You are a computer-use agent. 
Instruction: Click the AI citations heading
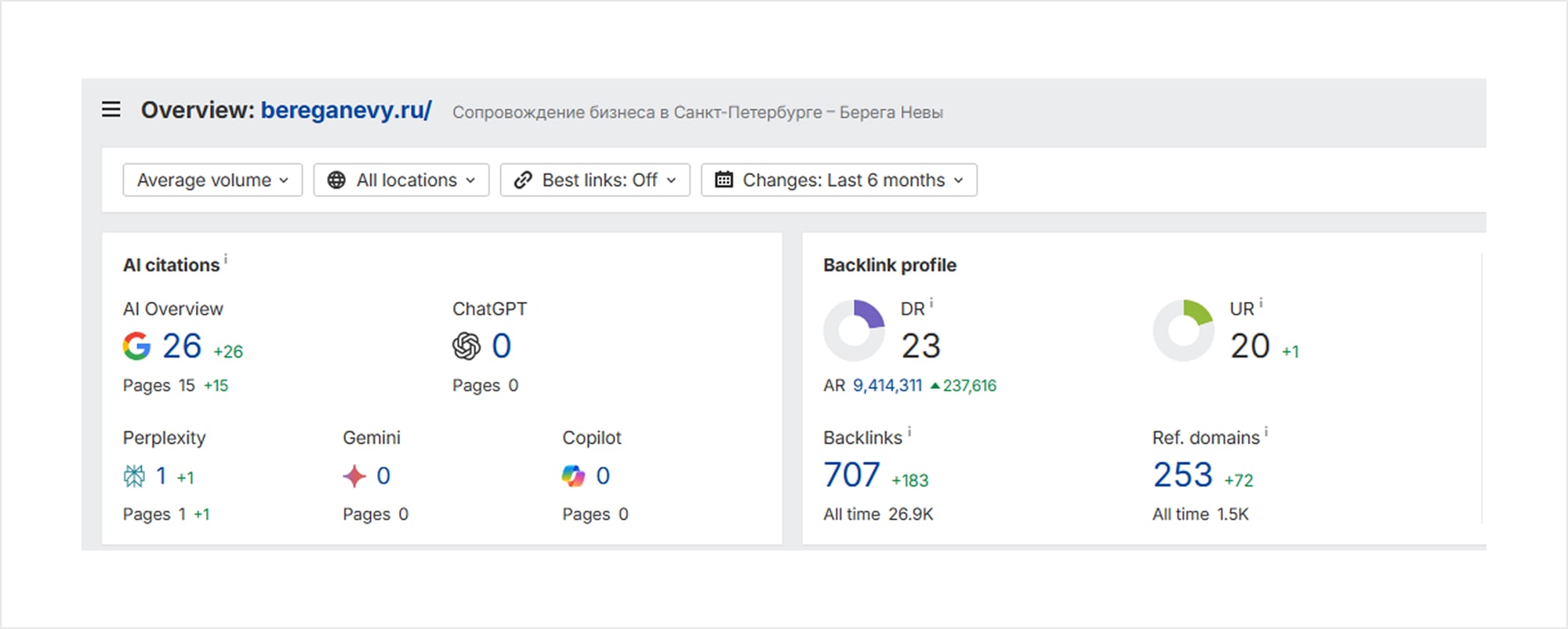click(x=171, y=265)
